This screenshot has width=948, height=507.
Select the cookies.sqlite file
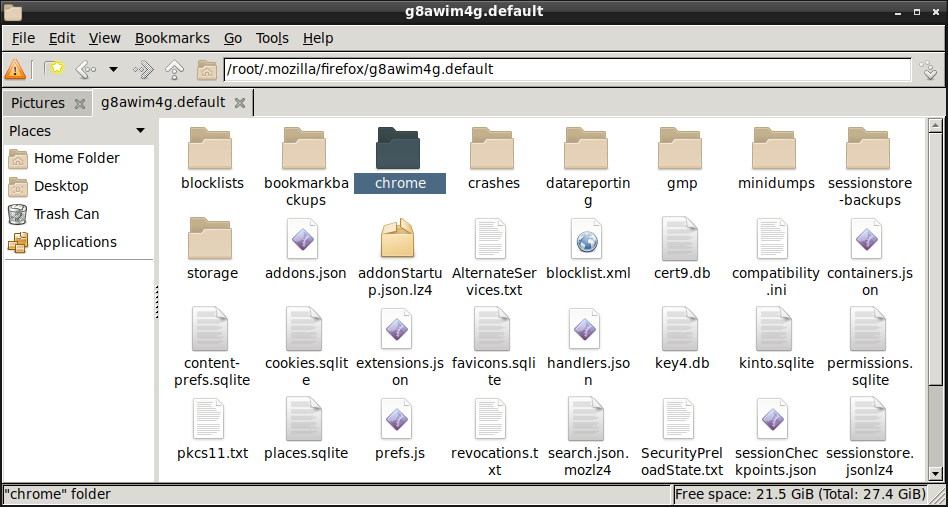(x=306, y=347)
